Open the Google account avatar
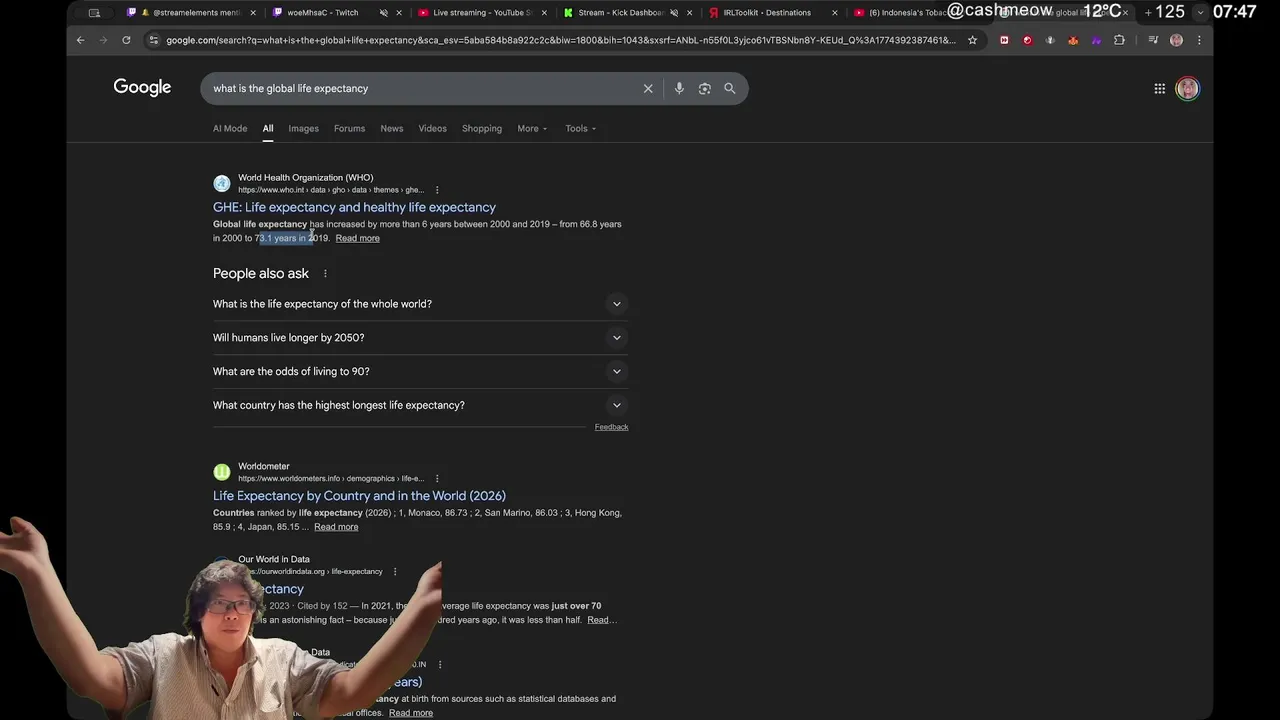Screen dimensions: 1280x720 click(1187, 88)
